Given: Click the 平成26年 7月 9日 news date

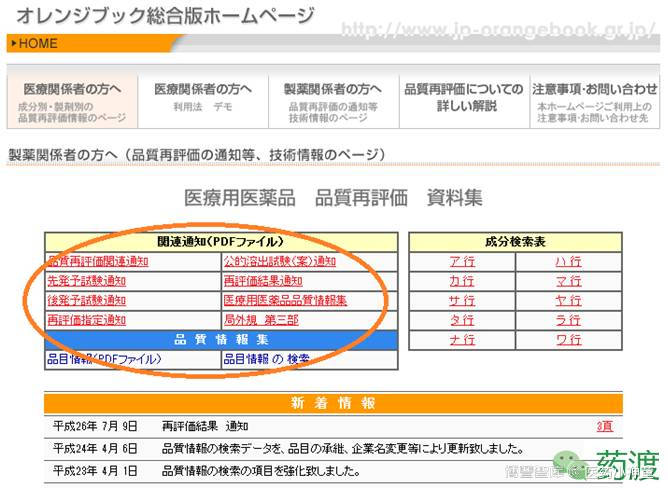Looking at the screenshot, I should 95,426.
